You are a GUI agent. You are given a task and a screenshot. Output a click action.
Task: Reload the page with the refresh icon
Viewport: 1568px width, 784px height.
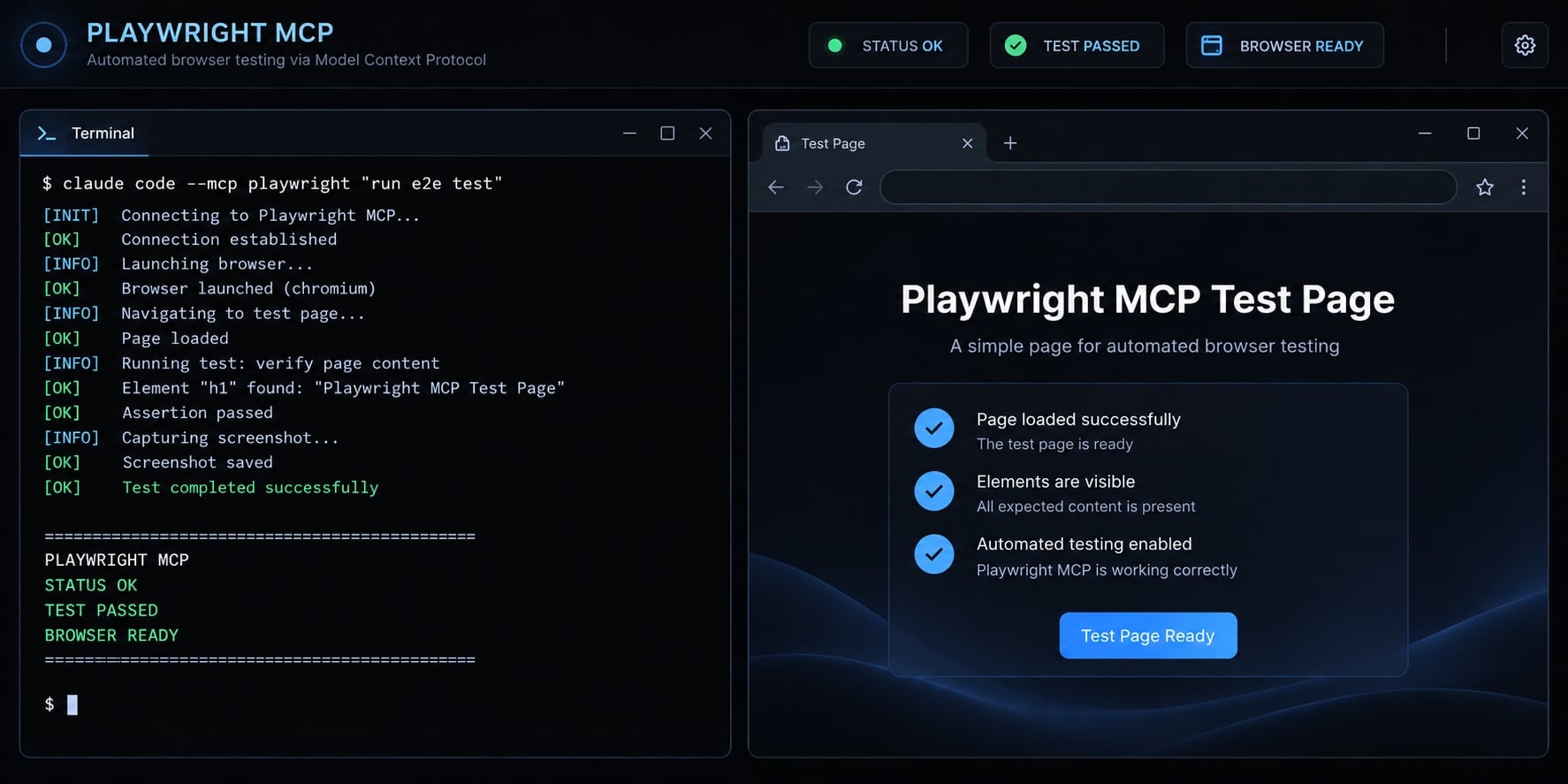pyautogui.click(x=854, y=187)
